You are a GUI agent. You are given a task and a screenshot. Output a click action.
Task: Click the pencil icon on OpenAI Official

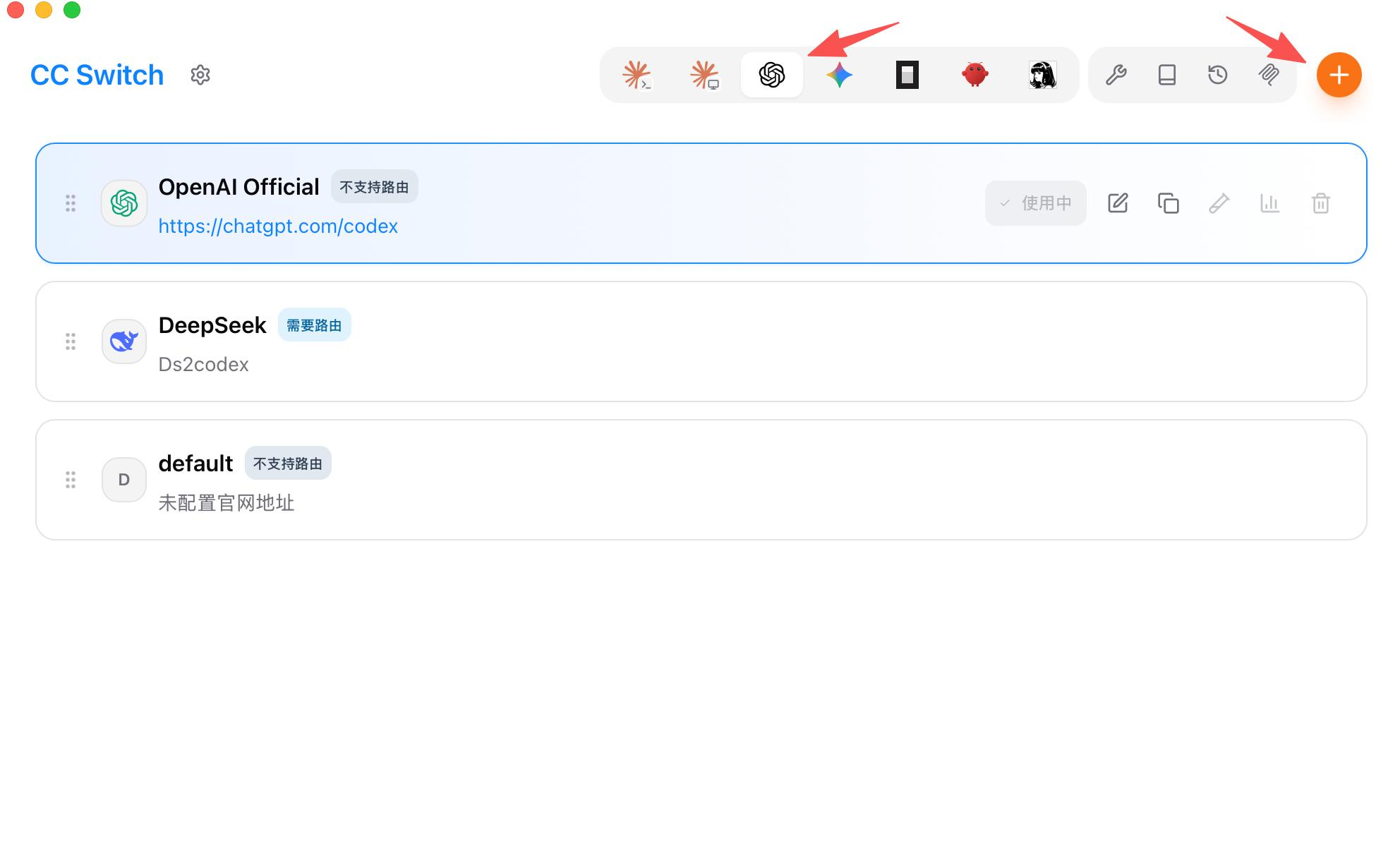1219,203
